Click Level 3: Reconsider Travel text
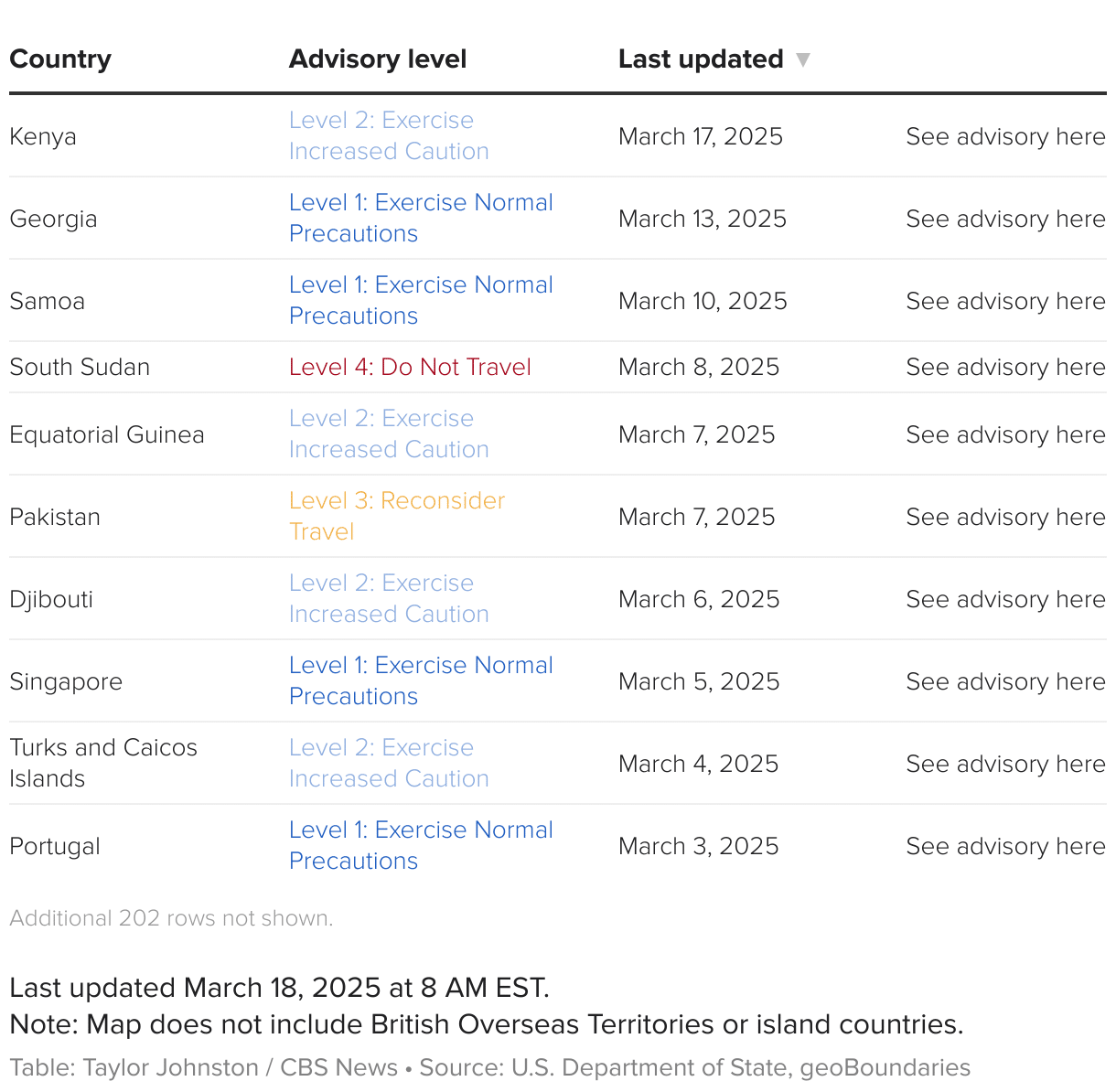1116x1092 pixels. point(397,516)
